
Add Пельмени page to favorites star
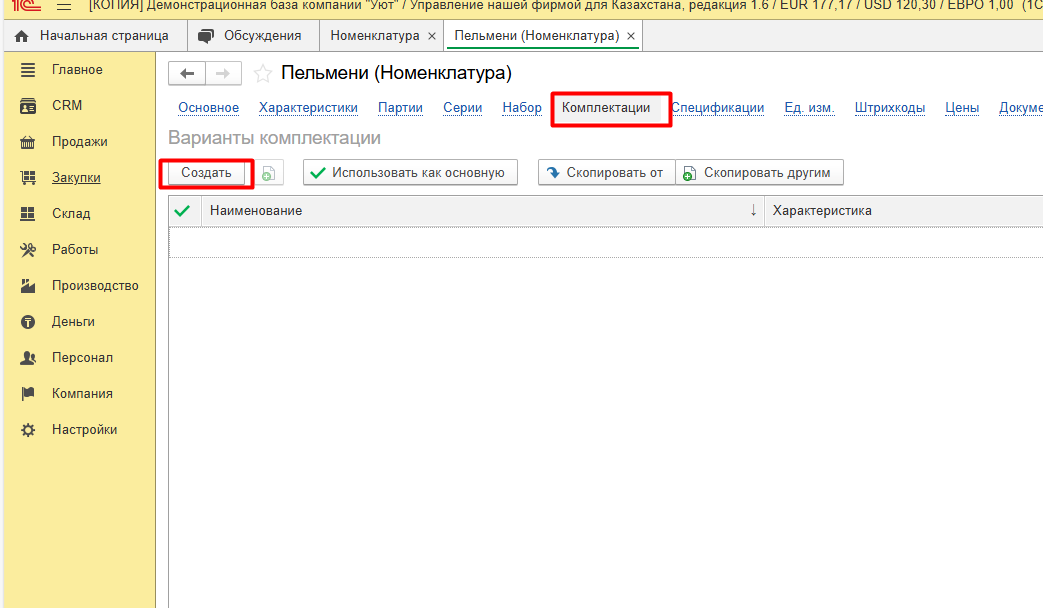tap(262, 74)
